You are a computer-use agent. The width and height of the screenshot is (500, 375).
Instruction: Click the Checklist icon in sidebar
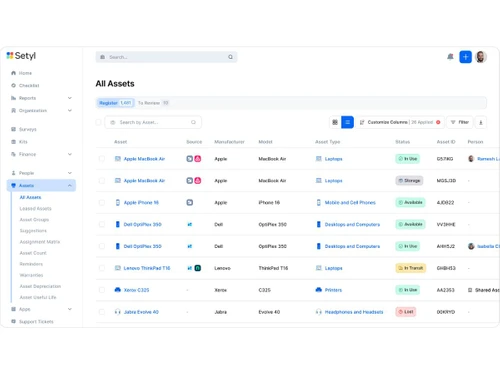pyautogui.click(x=13, y=85)
